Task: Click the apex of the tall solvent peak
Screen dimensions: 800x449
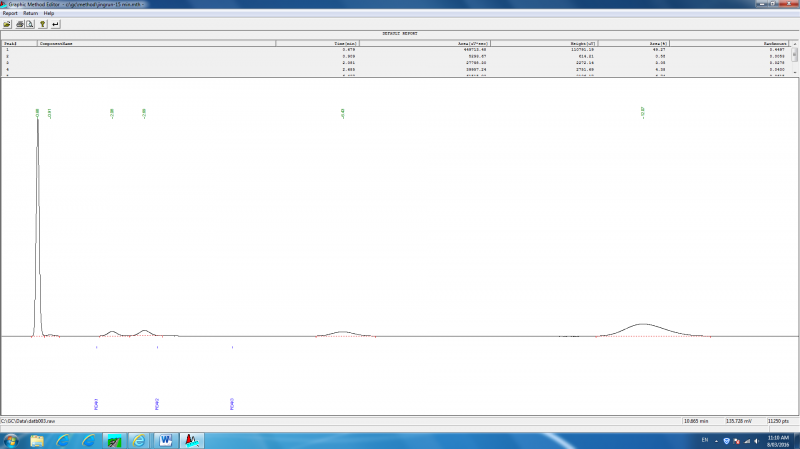Action: (37, 121)
